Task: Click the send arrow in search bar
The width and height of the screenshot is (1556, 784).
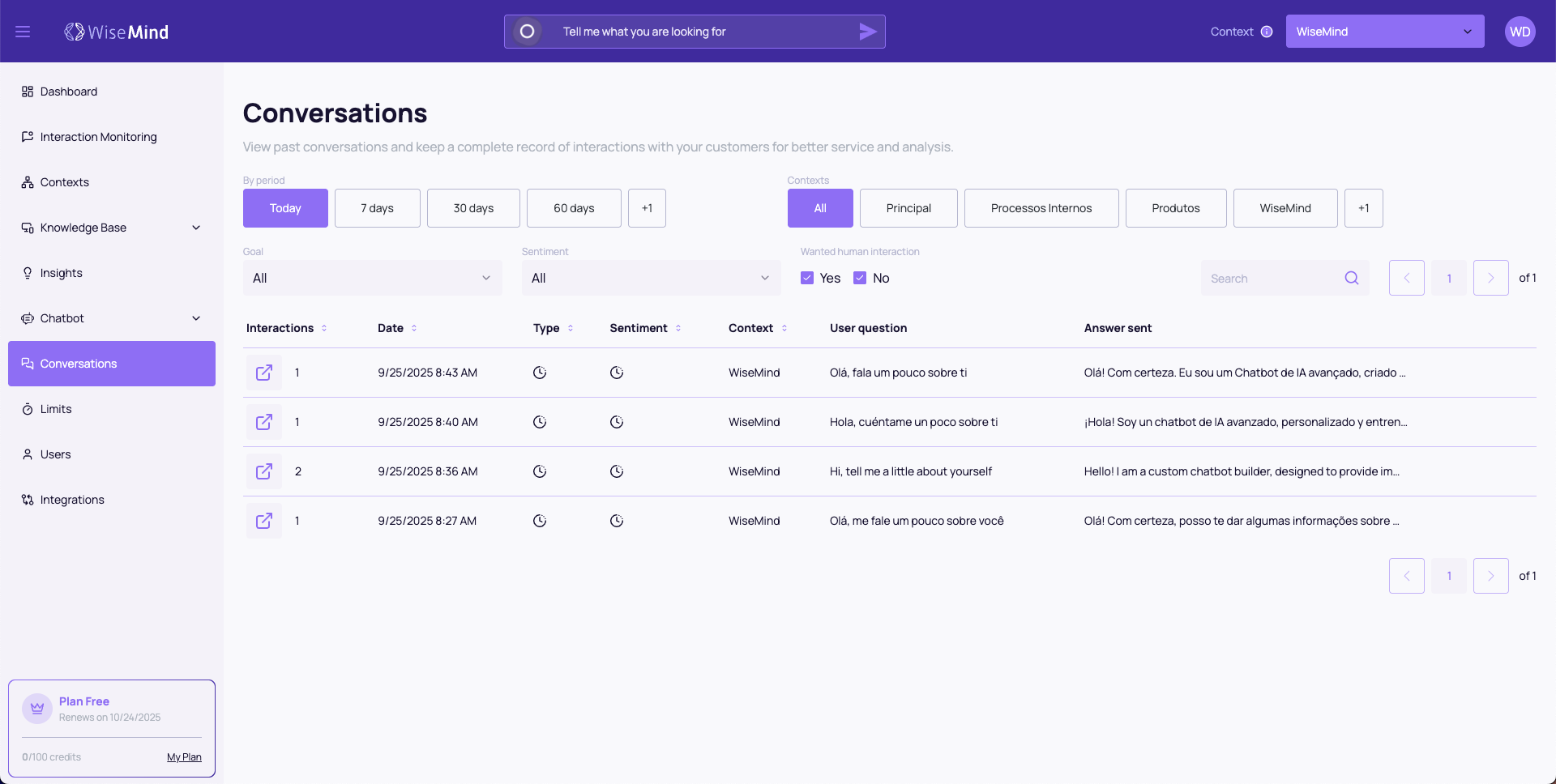Action: tap(867, 32)
